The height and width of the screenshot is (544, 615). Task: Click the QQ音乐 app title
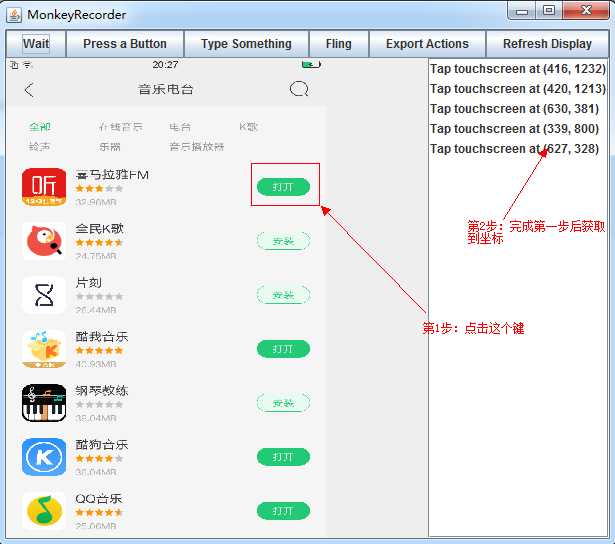coord(98,499)
